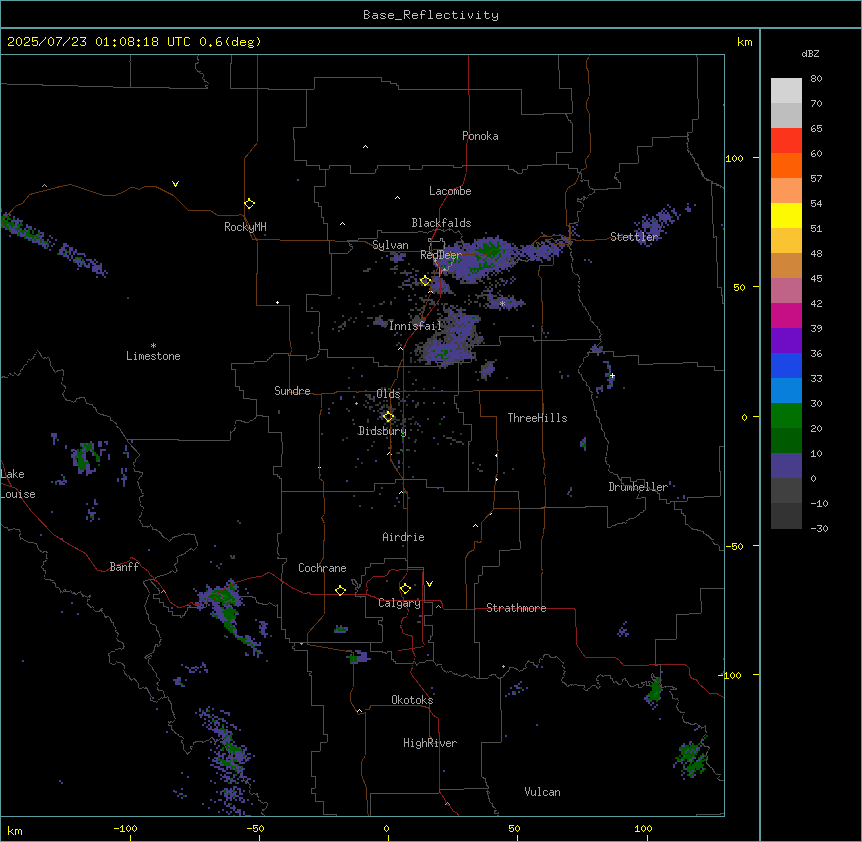The width and height of the screenshot is (862, 842).
Task: Click the km unit label at bottom left
Action: coord(15,831)
